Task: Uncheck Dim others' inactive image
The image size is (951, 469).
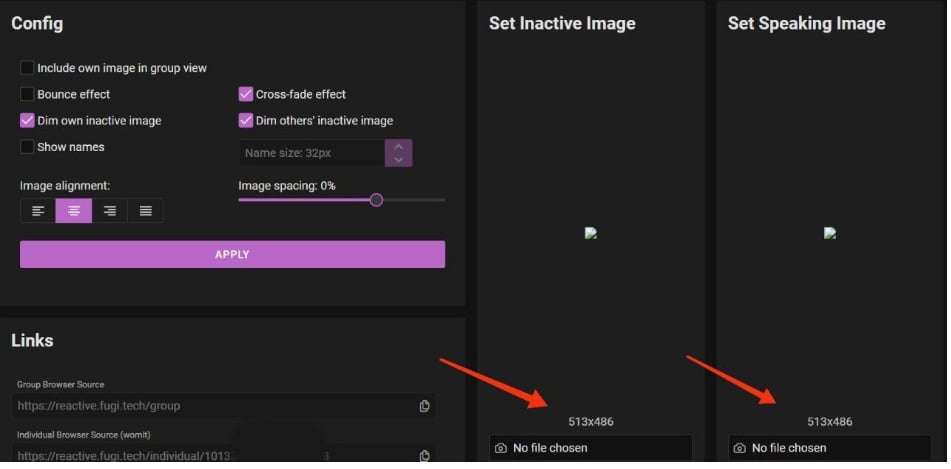Action: pyautogui.click(x=246, y=120)
